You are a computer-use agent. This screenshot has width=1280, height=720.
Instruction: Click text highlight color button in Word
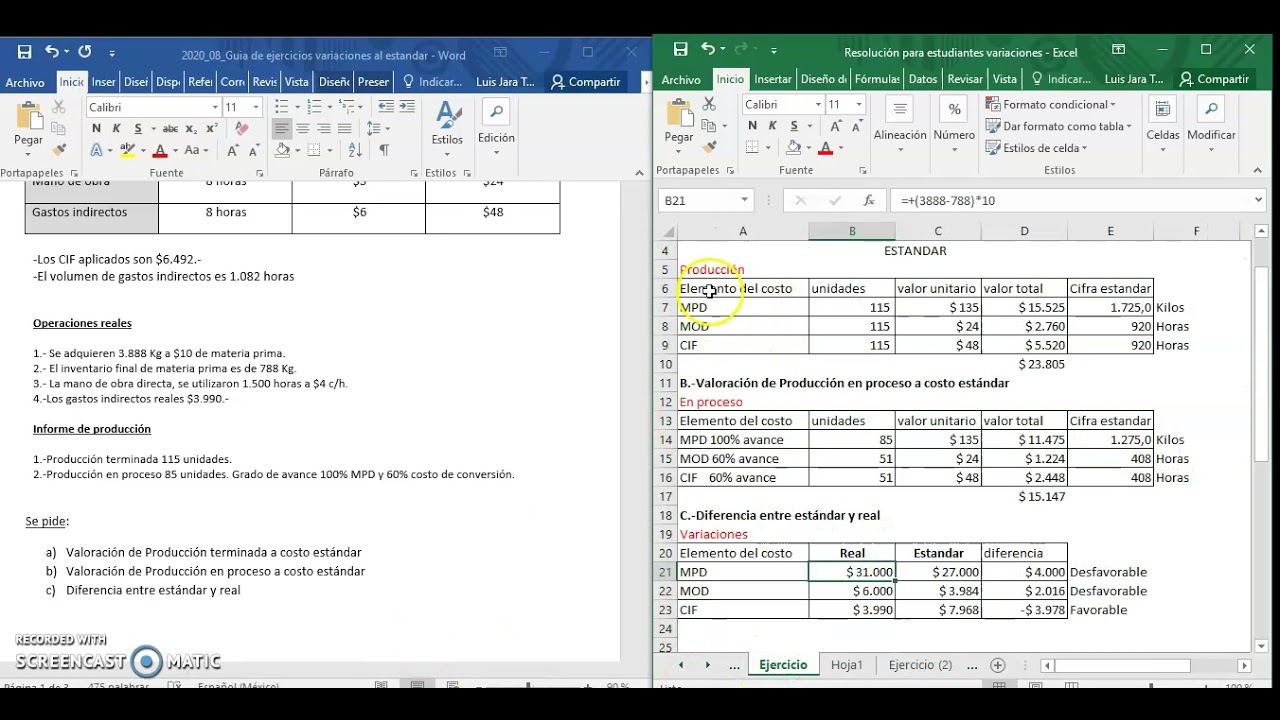127,150
